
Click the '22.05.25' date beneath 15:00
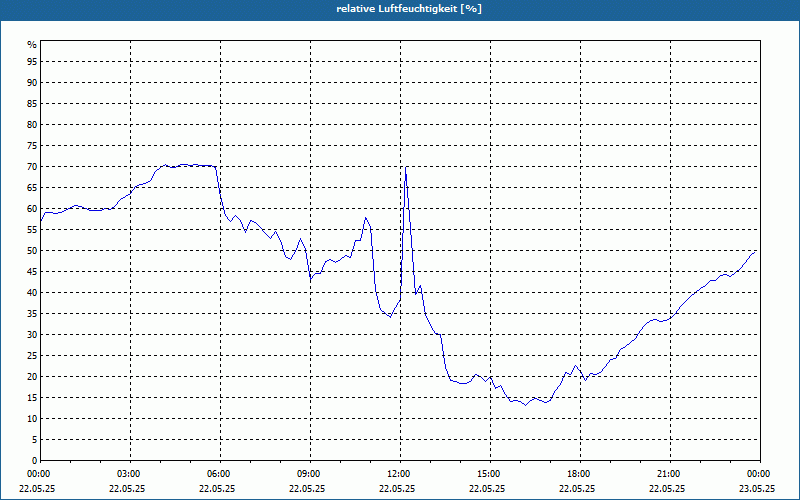point(487,489)
